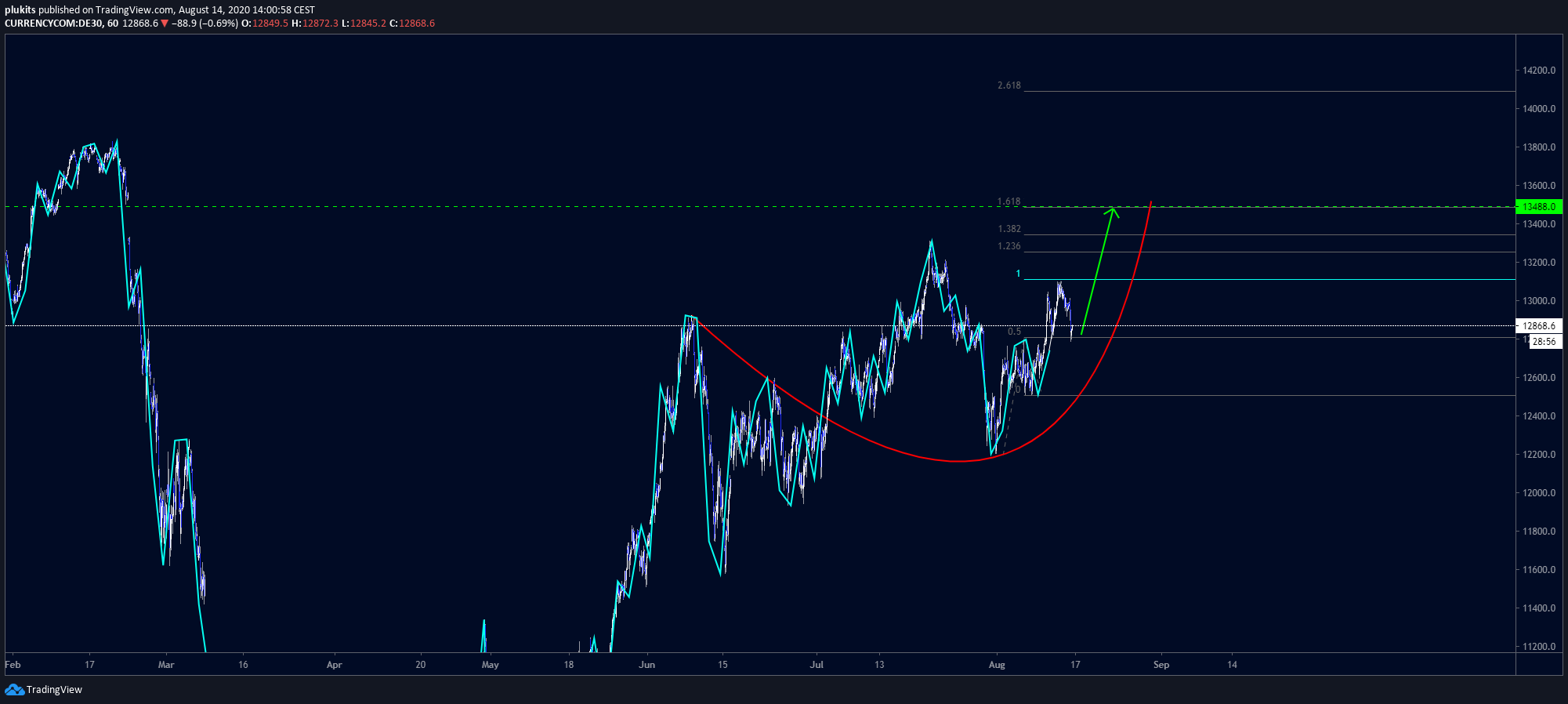1568x704 pixels.
Task: Click the green 13488.0 price label
Action: pyautogui.click(x=1539, y=207)
